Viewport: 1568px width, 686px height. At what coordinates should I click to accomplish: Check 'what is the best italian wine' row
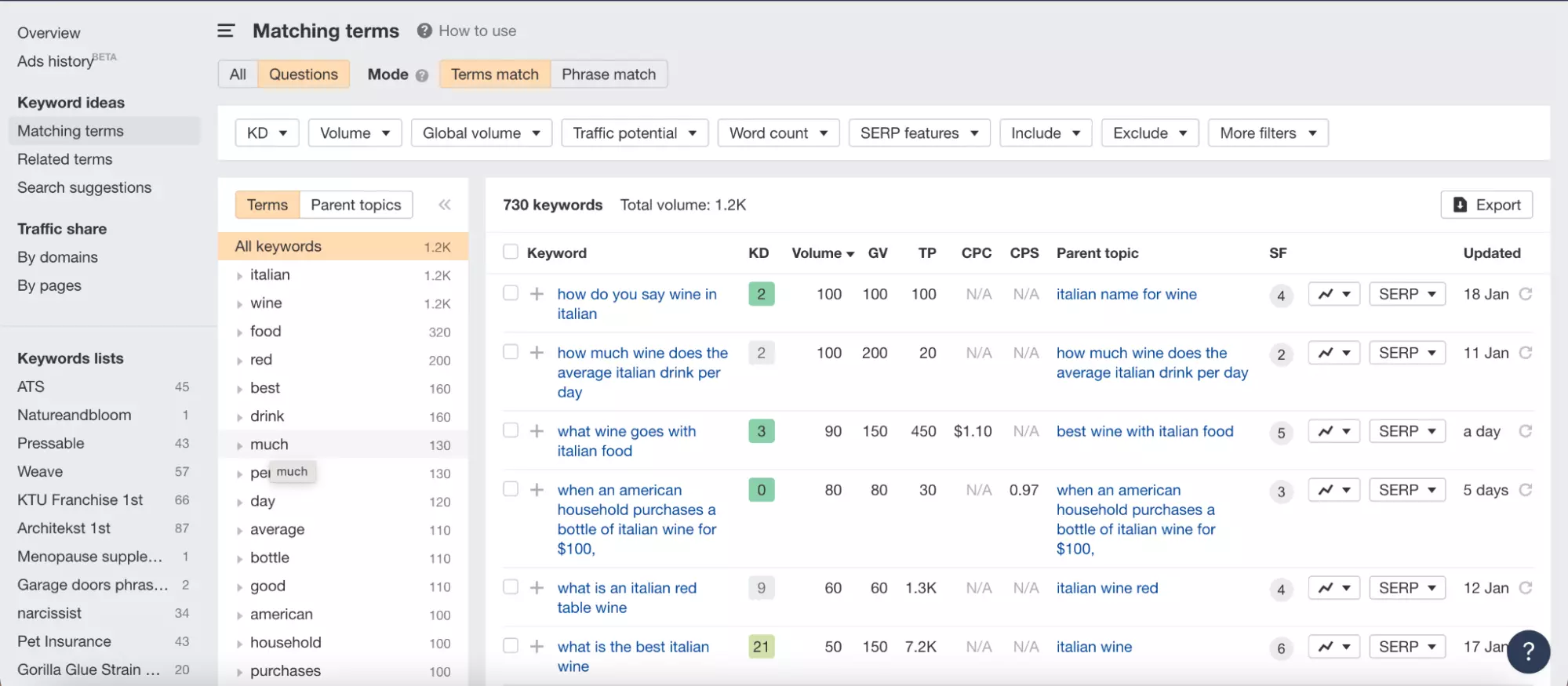(x=511, y=645)
